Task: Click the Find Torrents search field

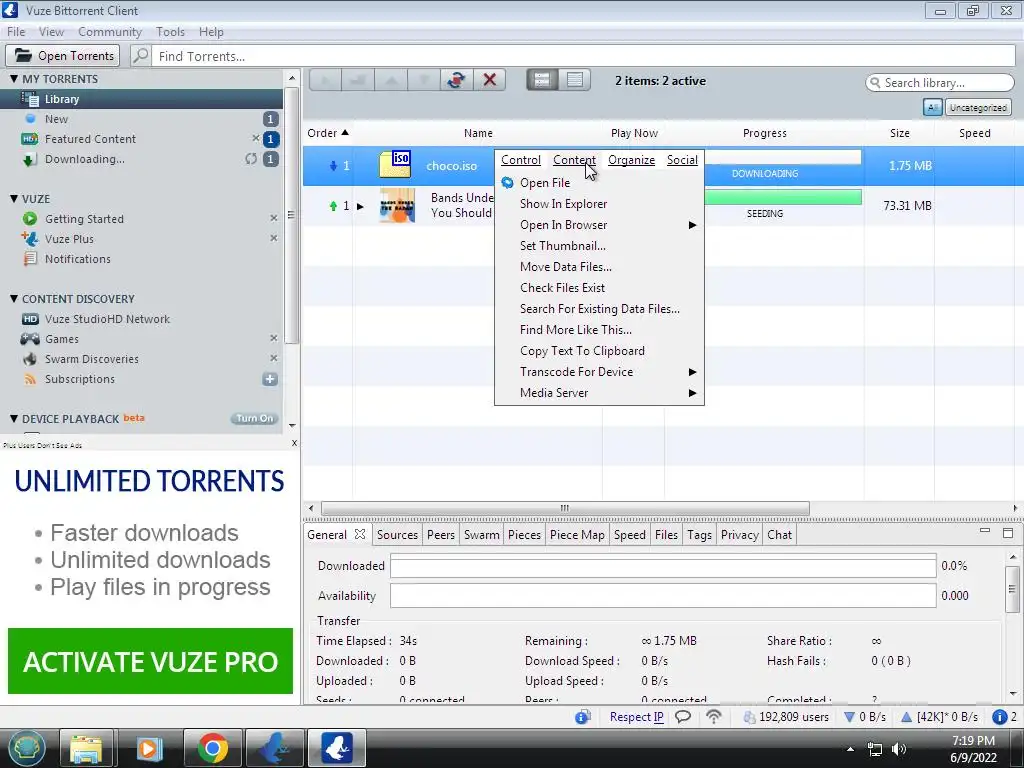Action: (584, 56)
